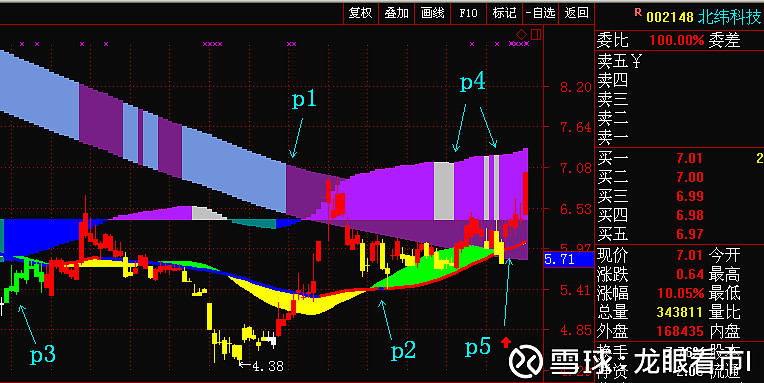Click the highlighted 5.71 price axis marker

click(x=569, y=259)
